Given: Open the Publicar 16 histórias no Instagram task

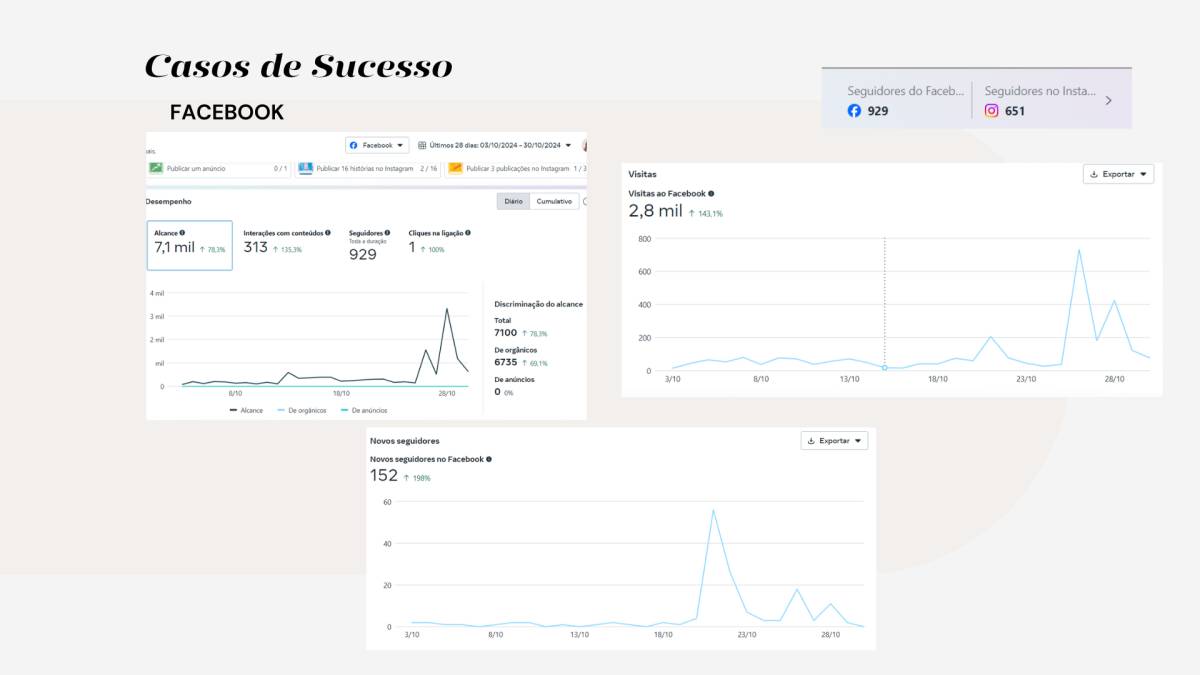Looking at the screenshot, I should pos(368,168).
